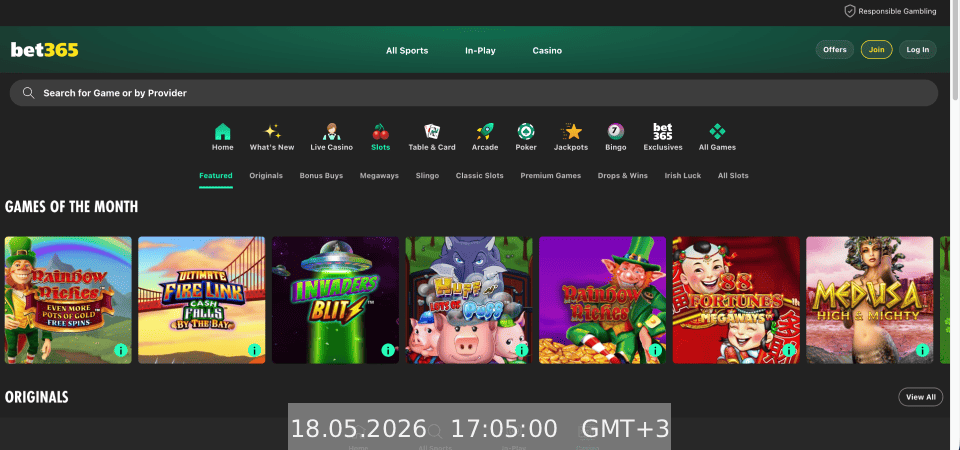Open the Casino menu
The height and width of the screenshot is (450, 960).
point(547,51)
